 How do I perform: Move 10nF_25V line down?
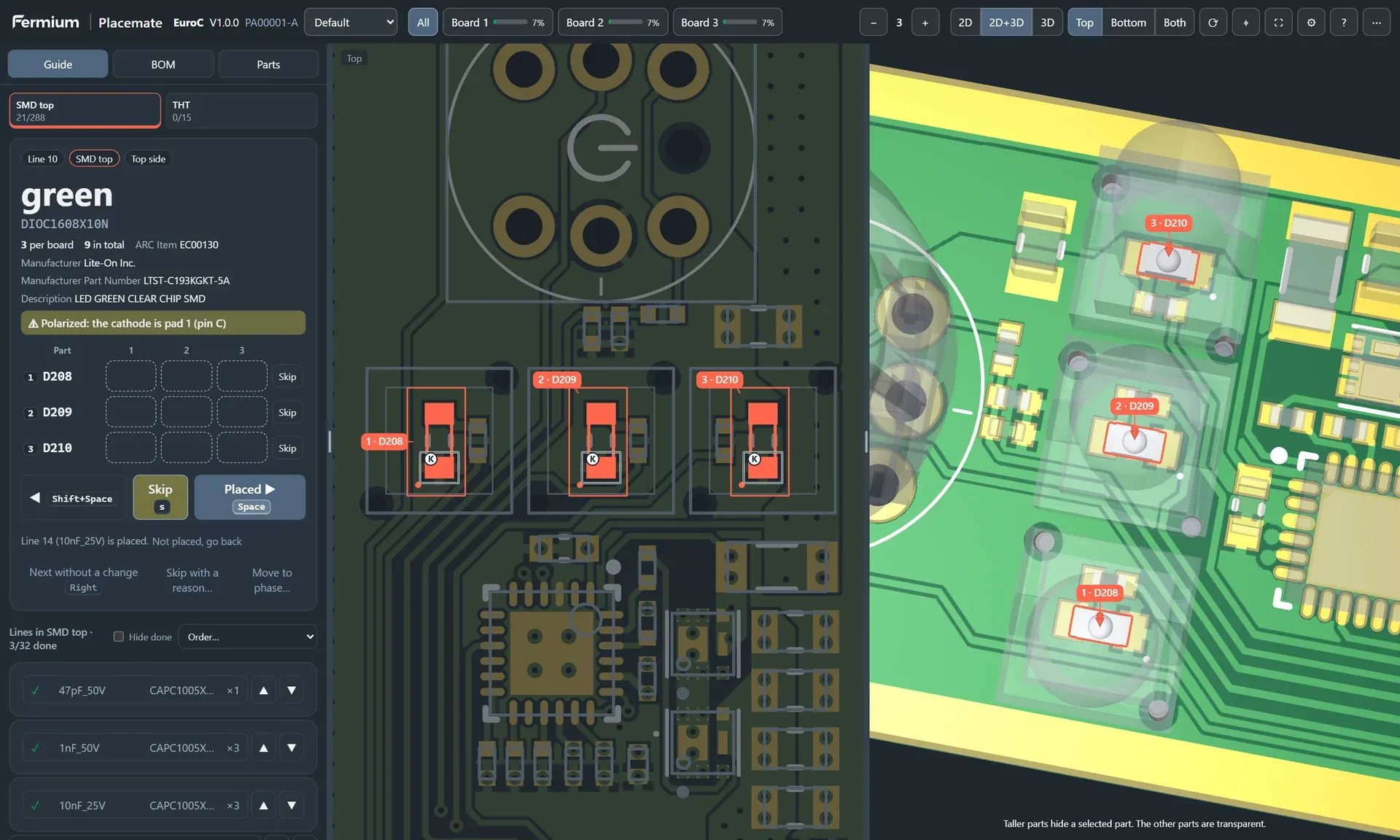[292, 805]
